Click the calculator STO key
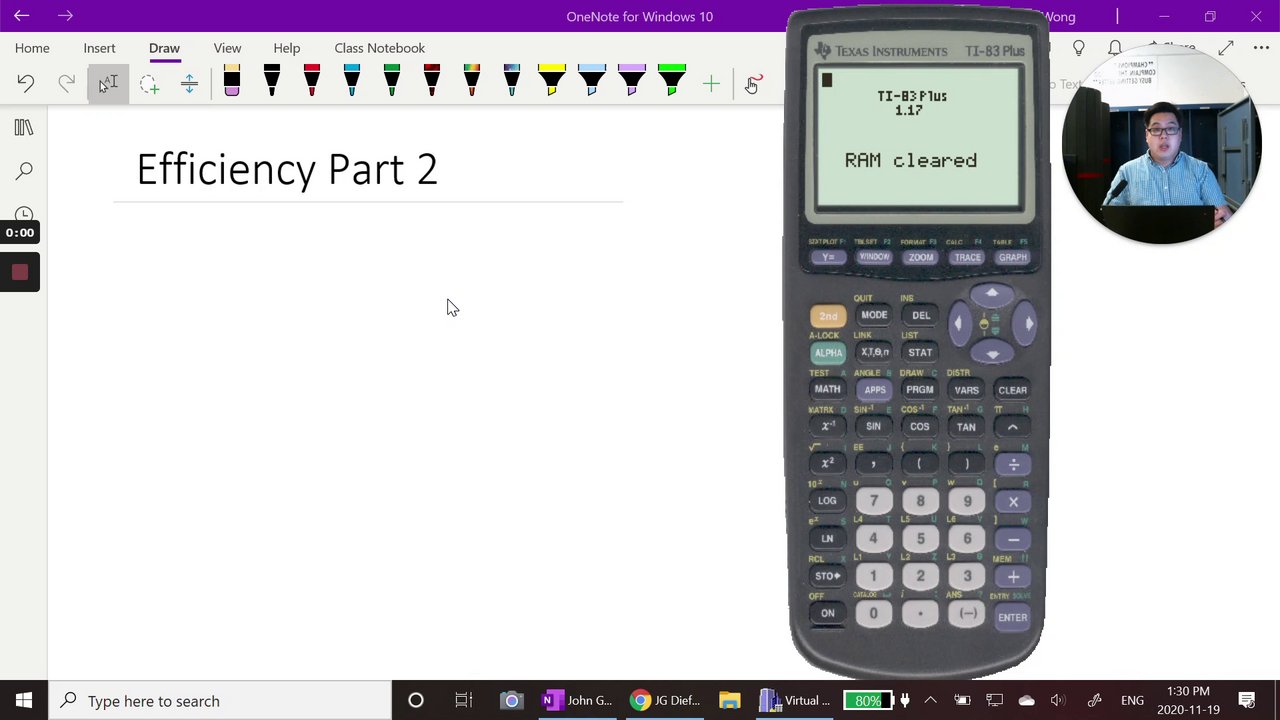1280x720 pixels. (x=827, y=576)
